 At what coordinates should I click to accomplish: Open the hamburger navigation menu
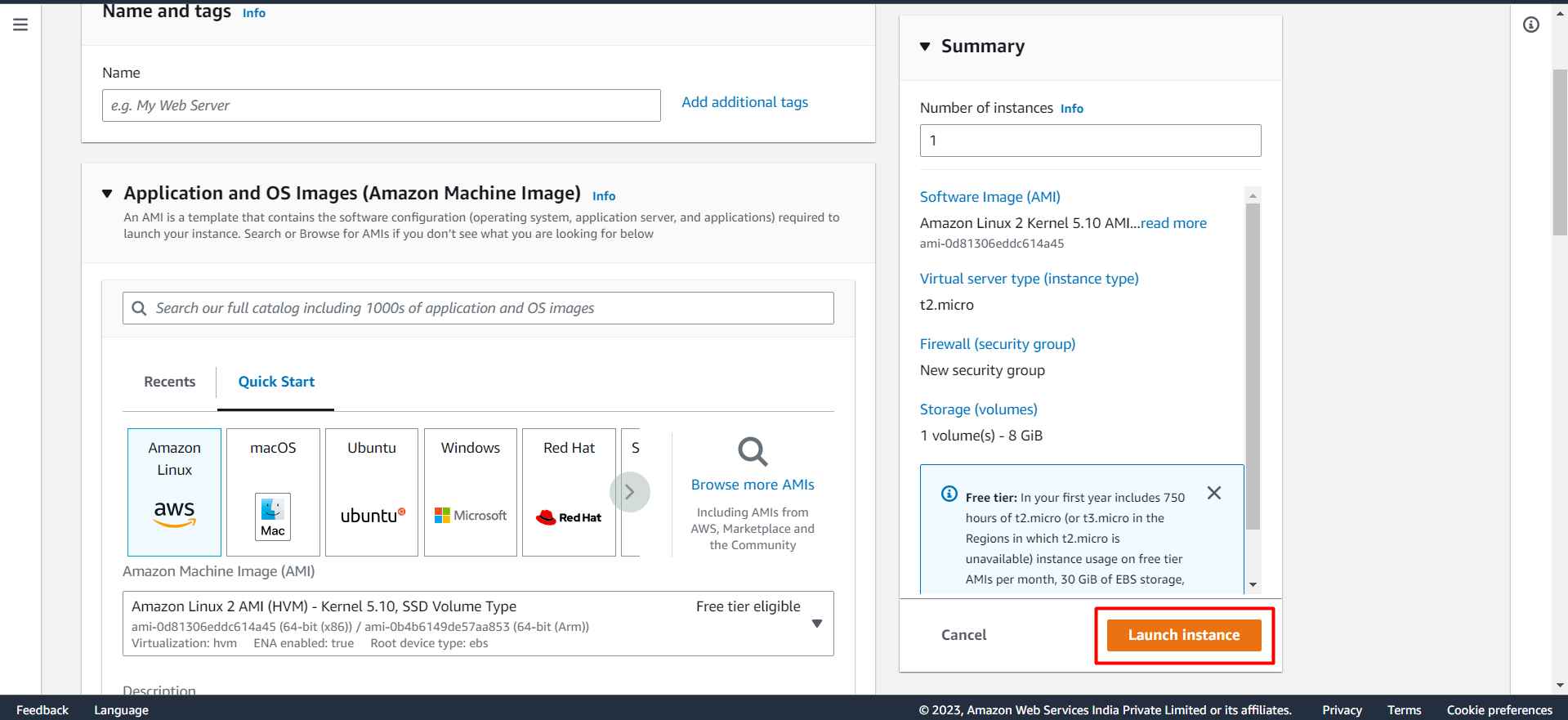click(x=20, y=25)
